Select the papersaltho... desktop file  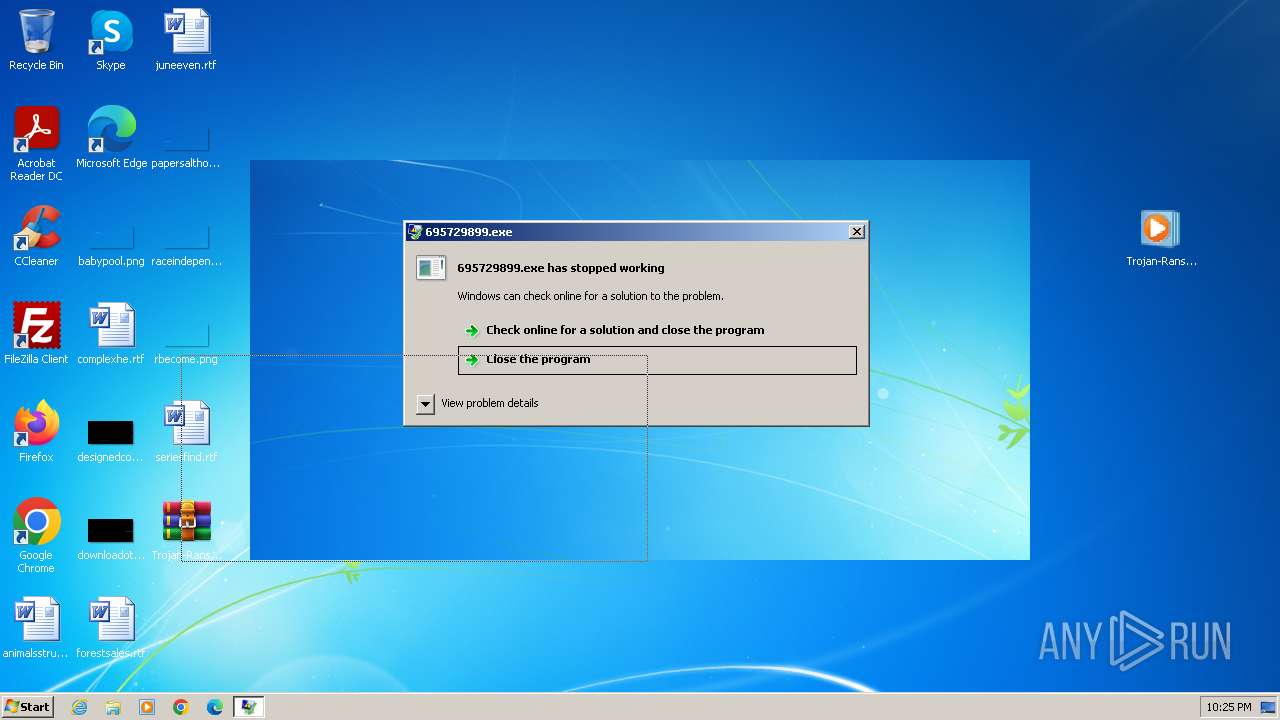[186, 146]
